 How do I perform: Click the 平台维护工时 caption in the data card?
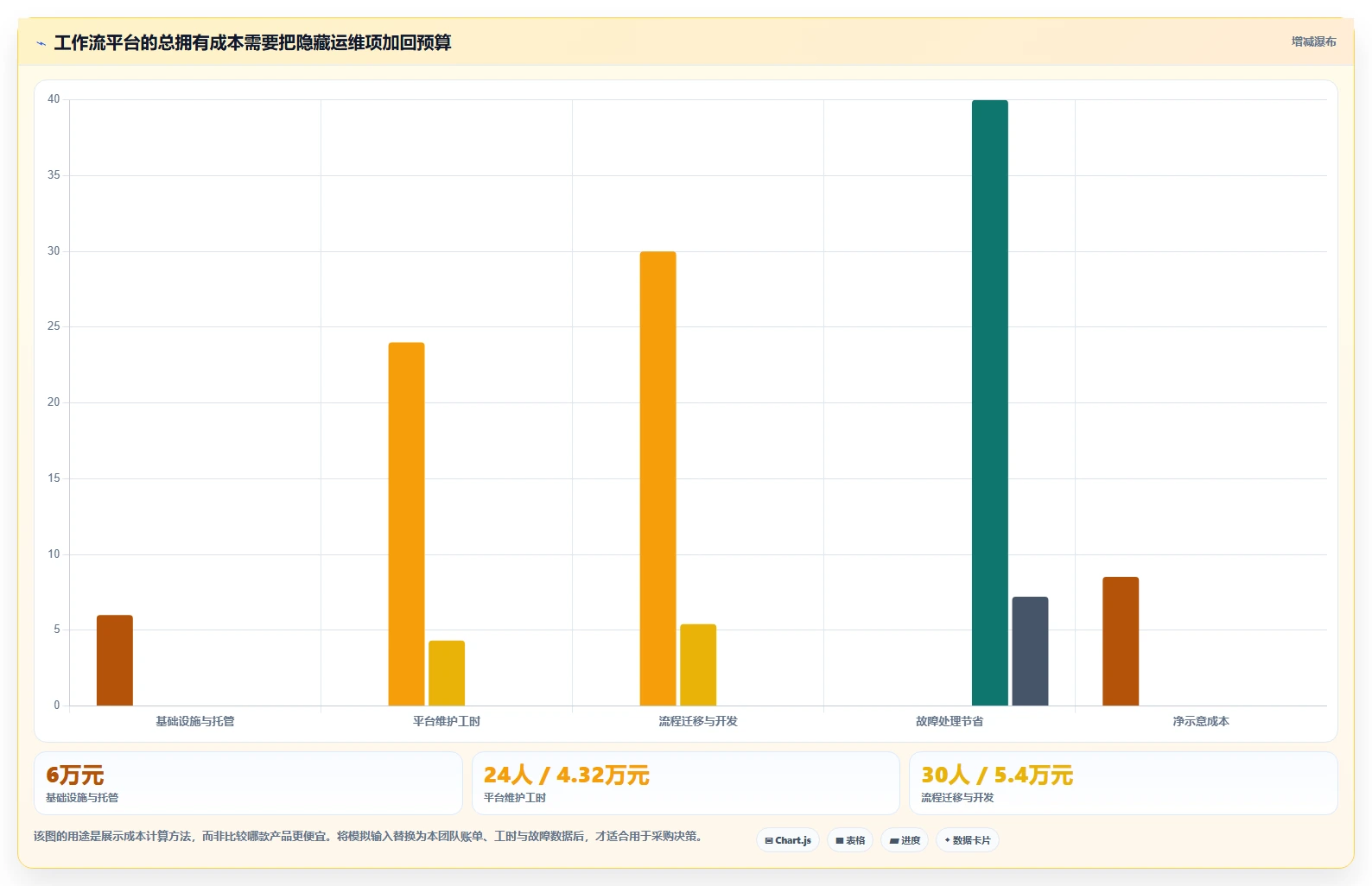click(x=515, y=798)
